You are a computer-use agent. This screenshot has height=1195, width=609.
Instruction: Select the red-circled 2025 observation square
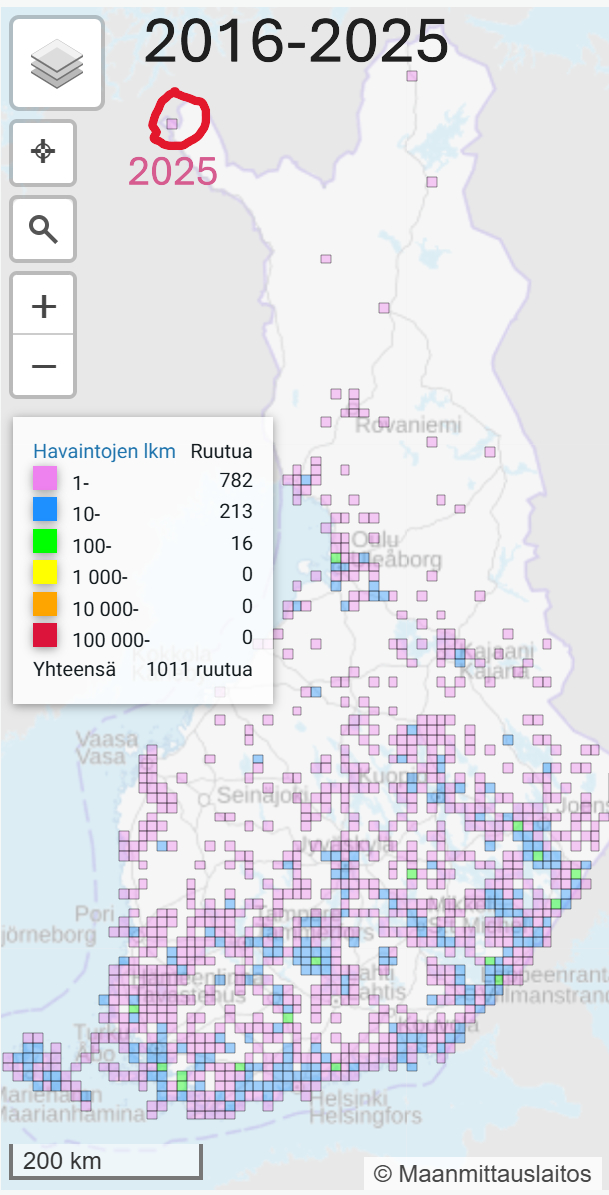[172, 124]
